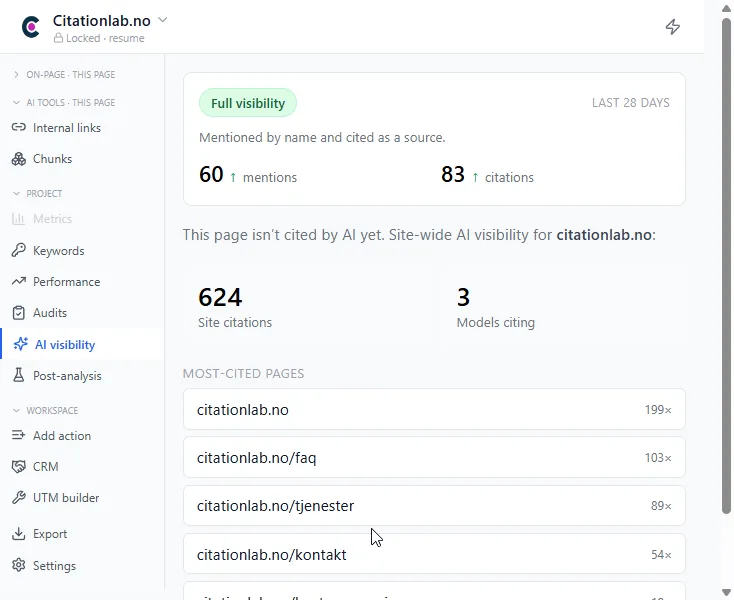Click the Audits clipboard icon
This screenshot has width=734, height=600.
(19, 313)
